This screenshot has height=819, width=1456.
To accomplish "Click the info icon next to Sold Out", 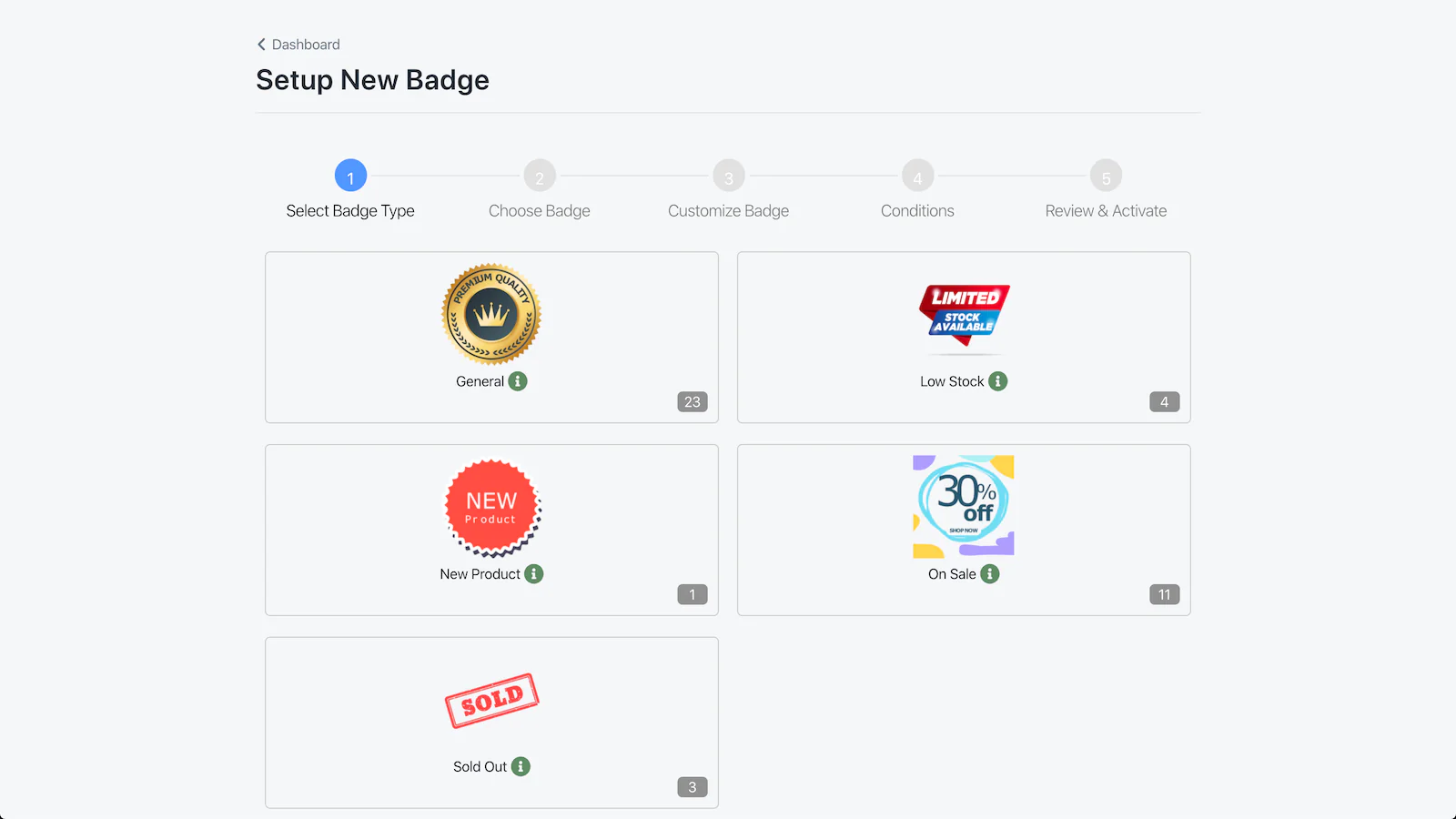I will pyautogui.click(x=521, y=767).
